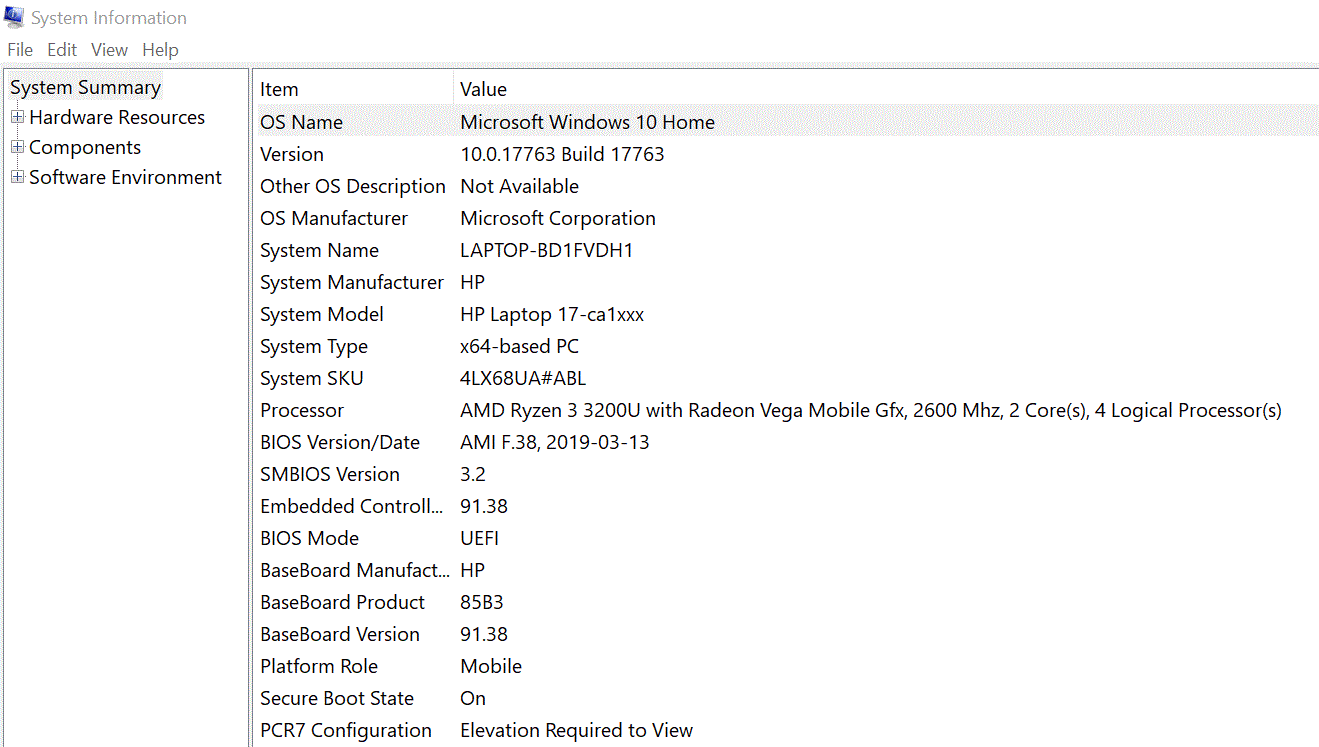Select Hardware Resources tree item
The height and width of the screenshot is (747, 1319).
point(117,117)
